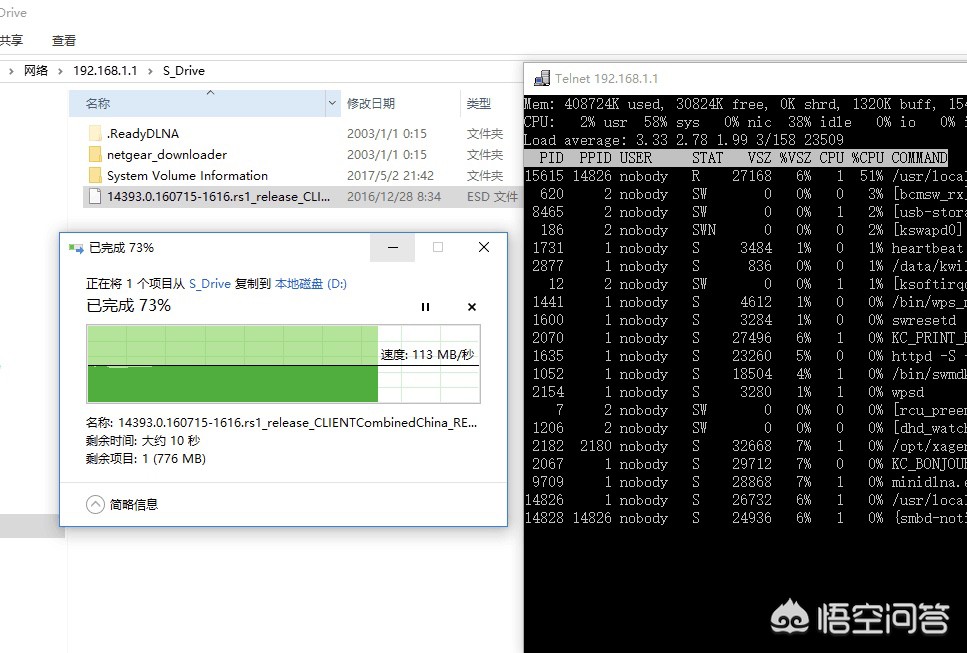Click the 2016/12/28 8:34 modified date
Screen dimensions: 967x653
pos(394,197)
